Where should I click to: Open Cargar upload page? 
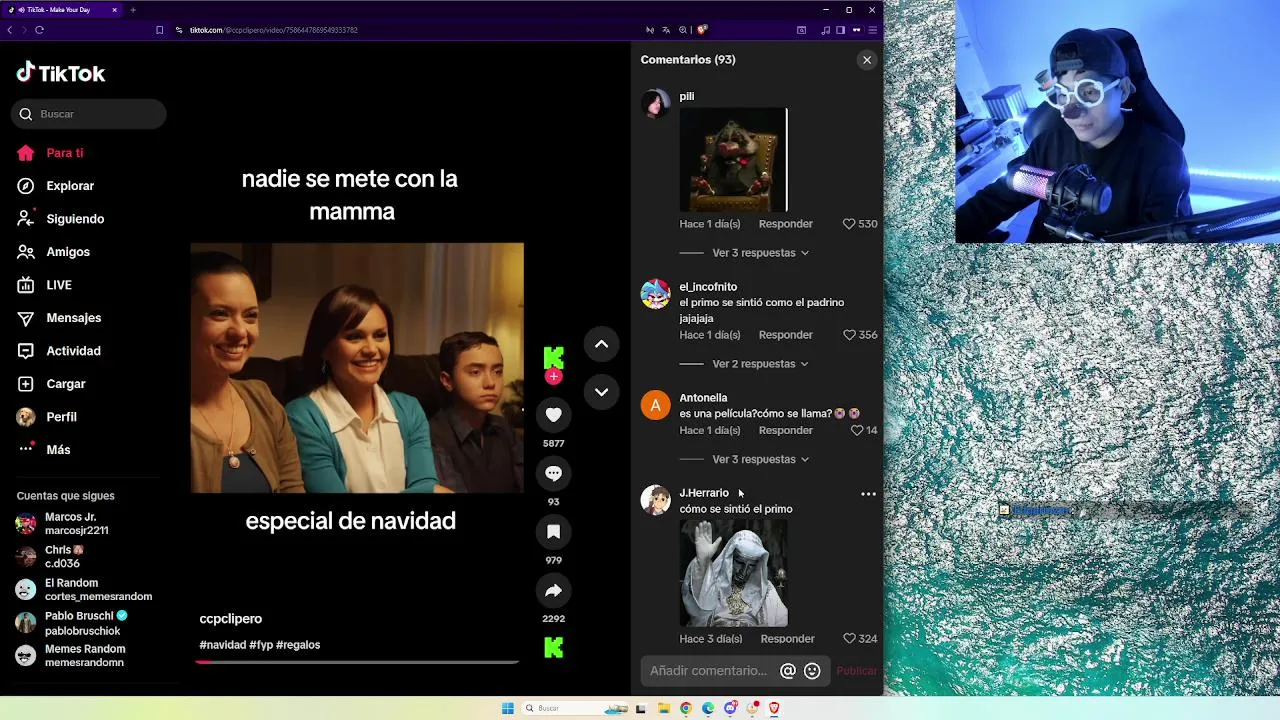point(66,384)
